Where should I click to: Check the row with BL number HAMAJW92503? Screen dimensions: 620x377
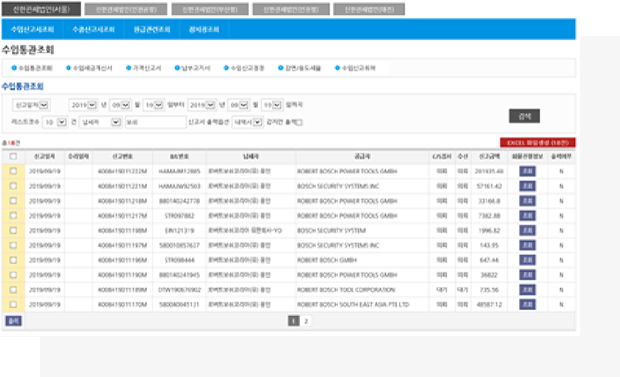click(x=13, y=186)
